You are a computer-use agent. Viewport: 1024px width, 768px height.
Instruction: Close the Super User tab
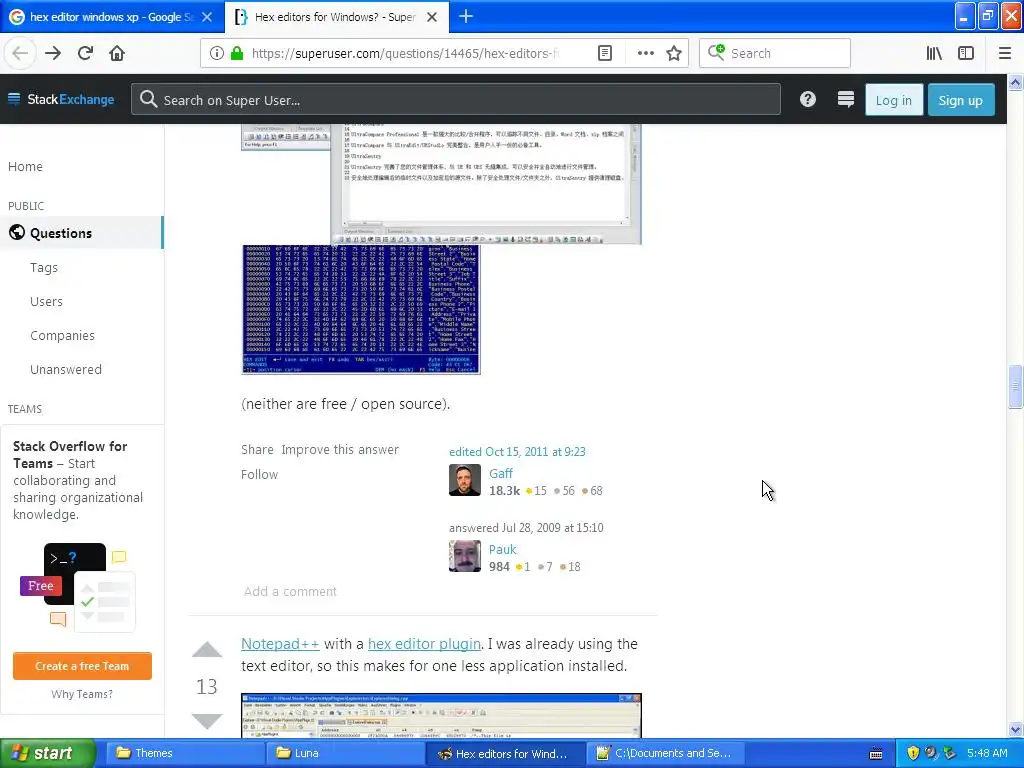click(432, 17)
